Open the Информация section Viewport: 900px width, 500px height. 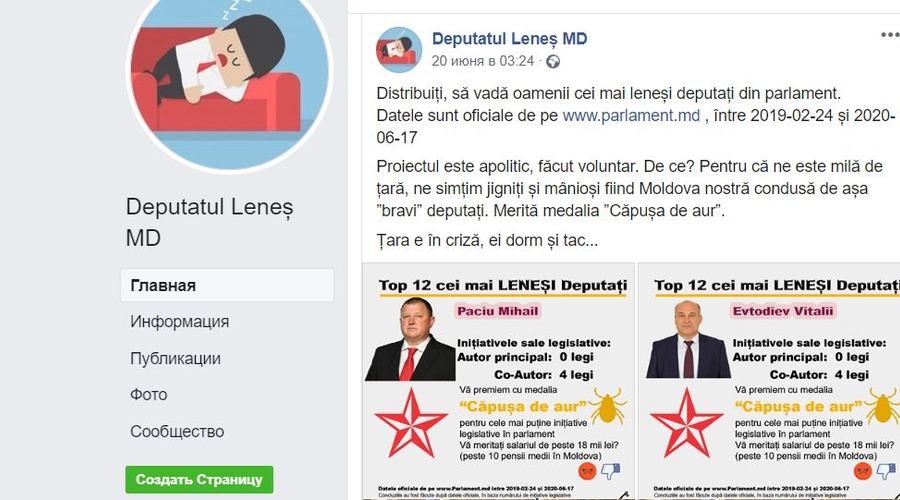(x=179, y=321)
